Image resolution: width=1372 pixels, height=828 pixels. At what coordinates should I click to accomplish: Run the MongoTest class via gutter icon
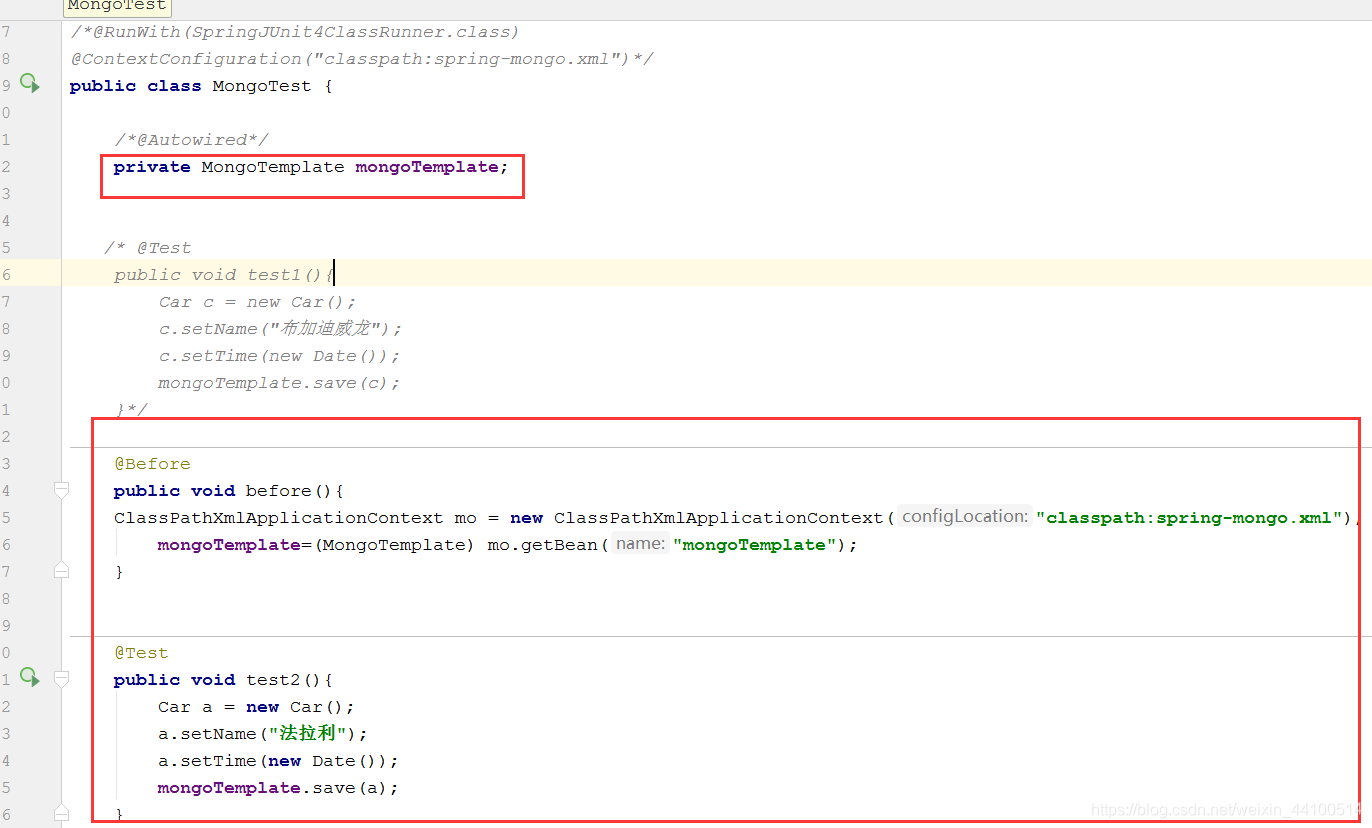(30, 84)
